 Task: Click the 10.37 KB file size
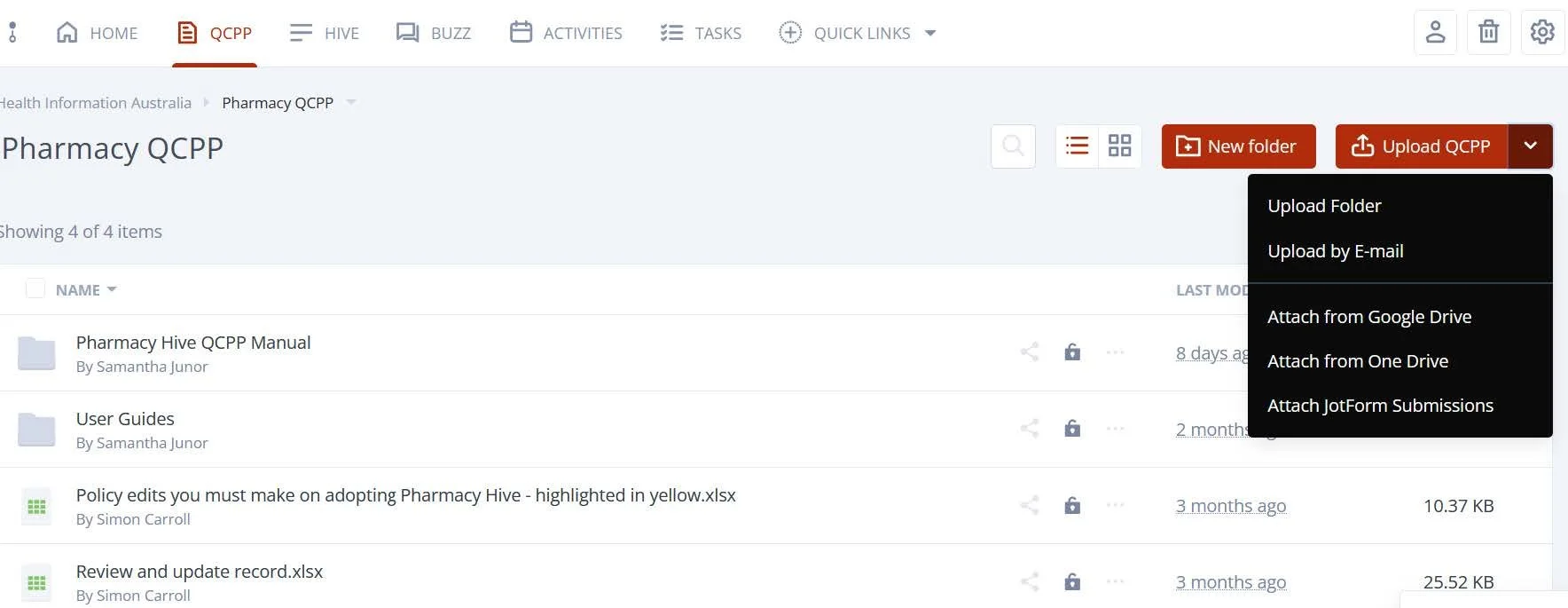click(1458, 506)
